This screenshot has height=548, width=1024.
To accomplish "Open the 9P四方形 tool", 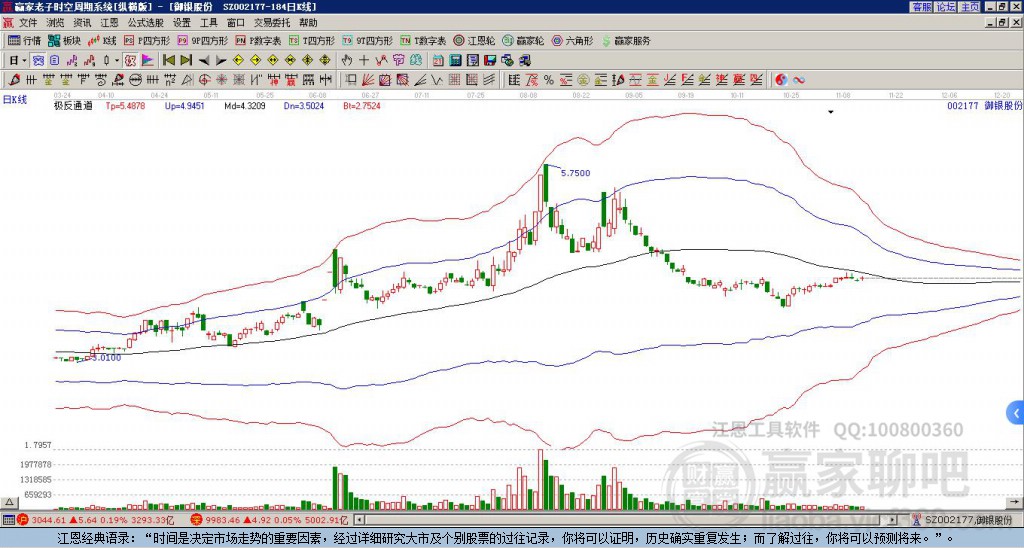I will [202, 40].
